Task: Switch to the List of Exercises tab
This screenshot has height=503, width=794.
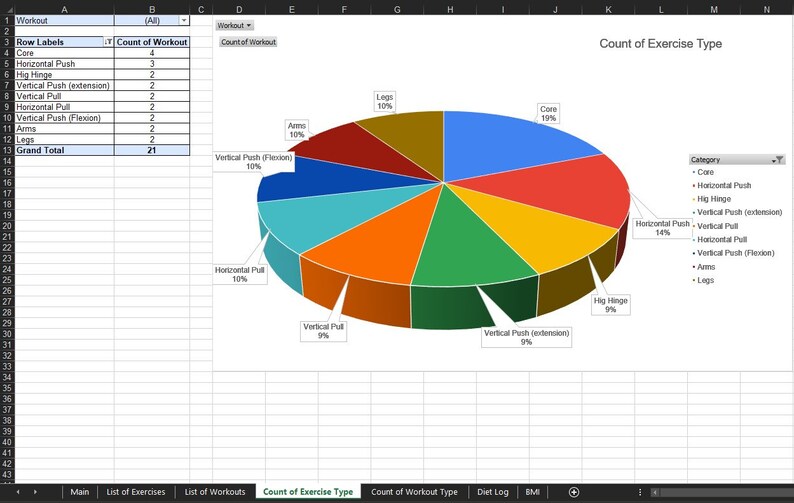Action: [x=135, y=492]
